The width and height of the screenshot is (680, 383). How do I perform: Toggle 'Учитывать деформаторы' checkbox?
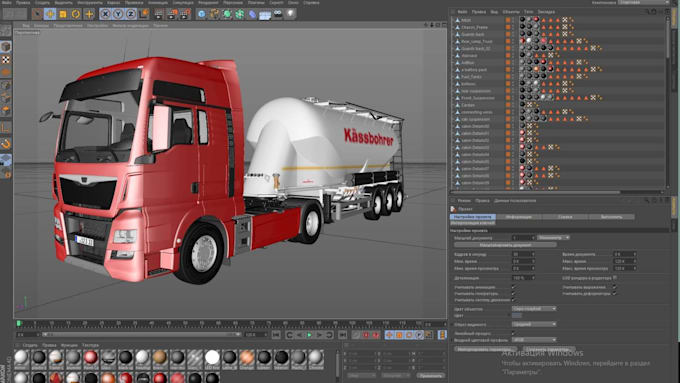tap(615, 294)
